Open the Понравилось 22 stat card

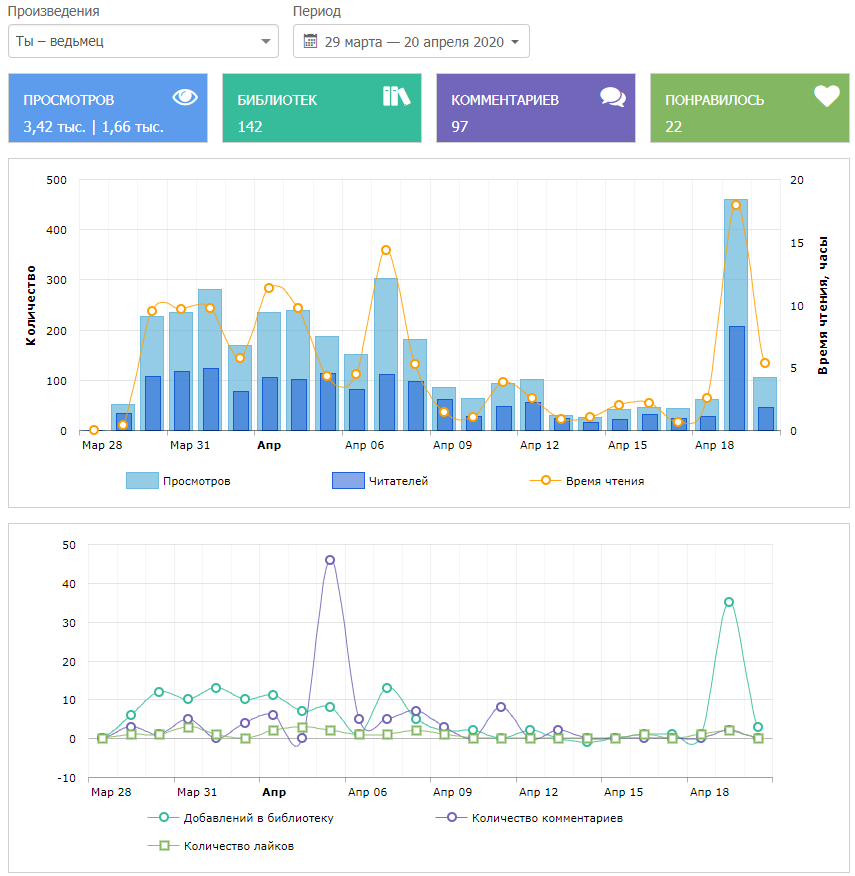click(750, 108)
